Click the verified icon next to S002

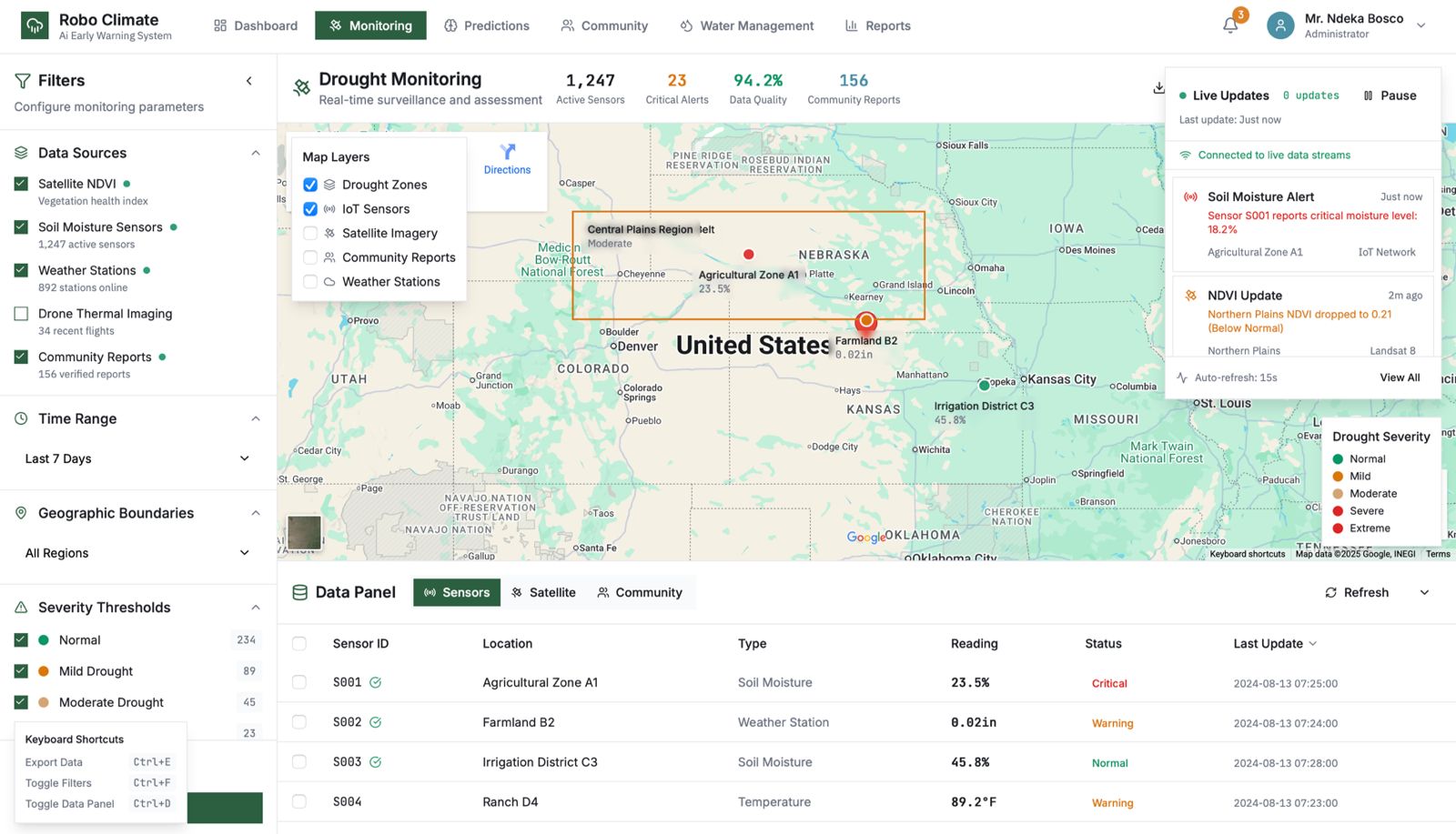point(375,722)
